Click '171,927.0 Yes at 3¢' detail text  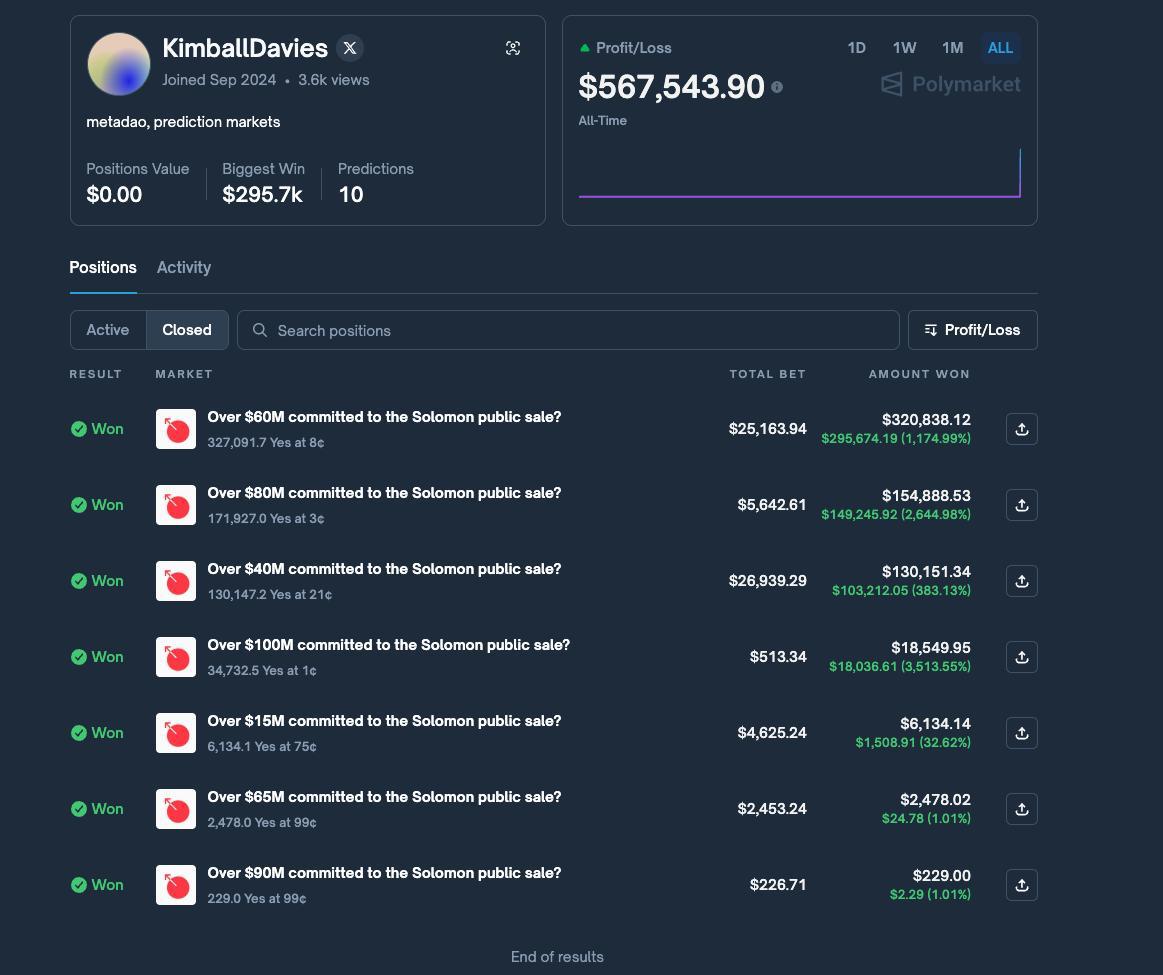tap(266, 519)
